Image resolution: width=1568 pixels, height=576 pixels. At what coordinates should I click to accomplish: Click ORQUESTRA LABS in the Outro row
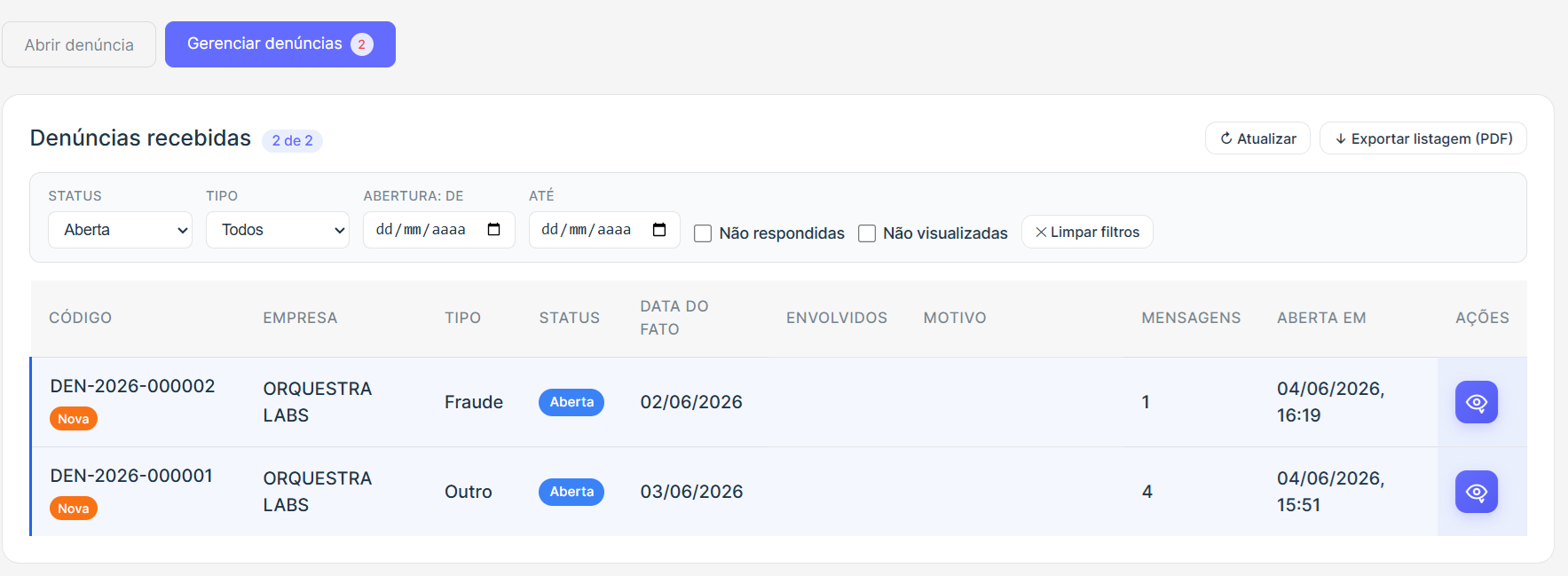pos(317,492)
